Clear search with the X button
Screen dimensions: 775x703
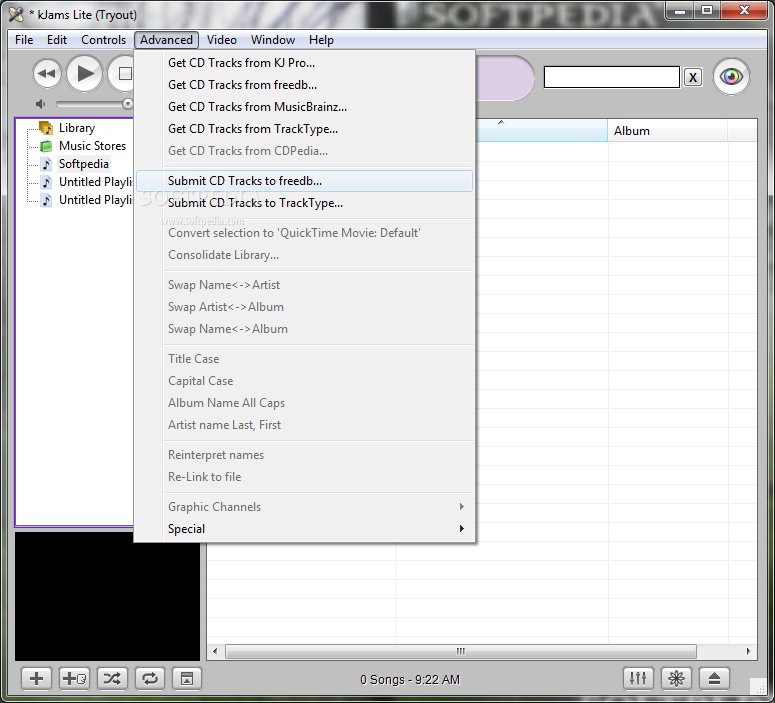[693, 77]
